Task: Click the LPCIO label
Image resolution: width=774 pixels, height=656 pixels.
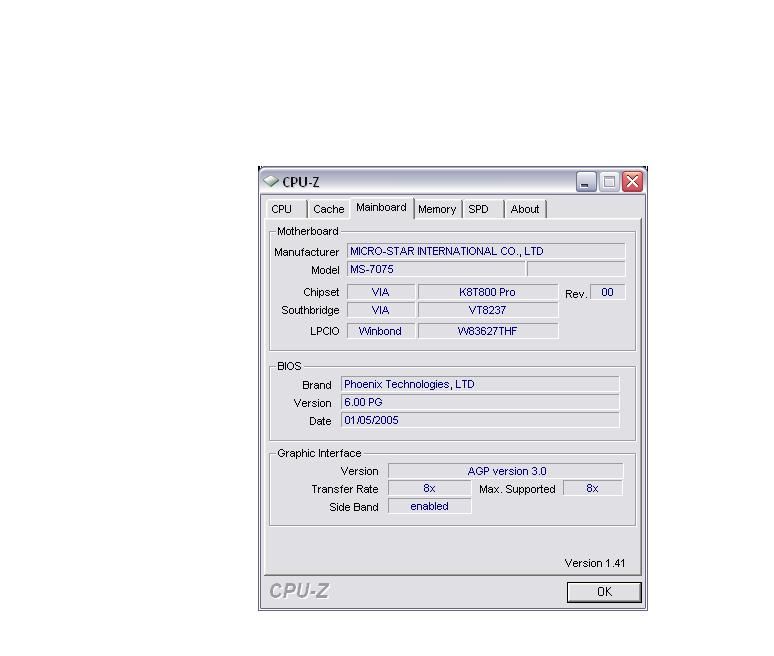Action: [324, 332]
